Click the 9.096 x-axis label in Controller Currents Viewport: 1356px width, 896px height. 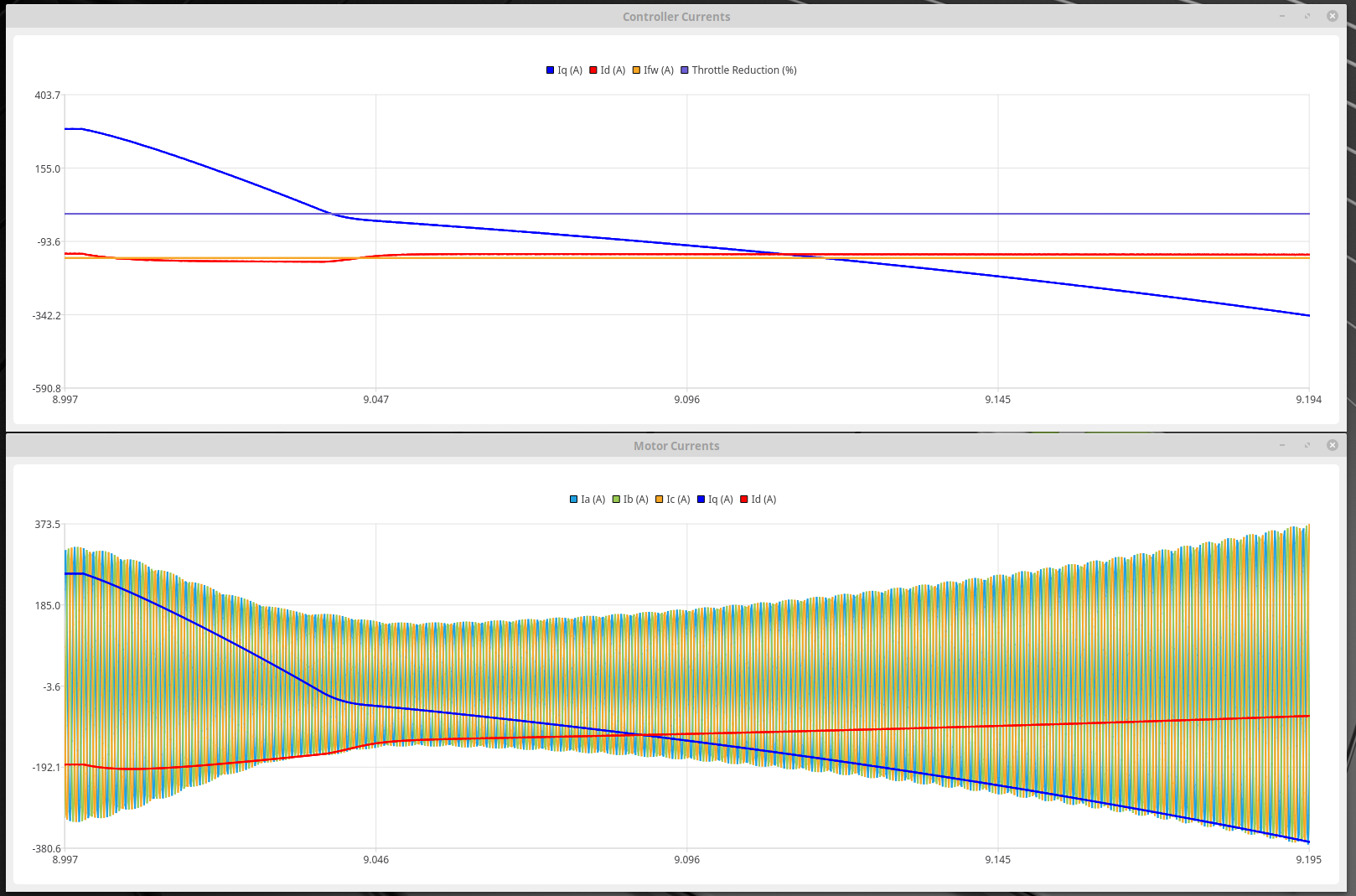click(686, 400)
